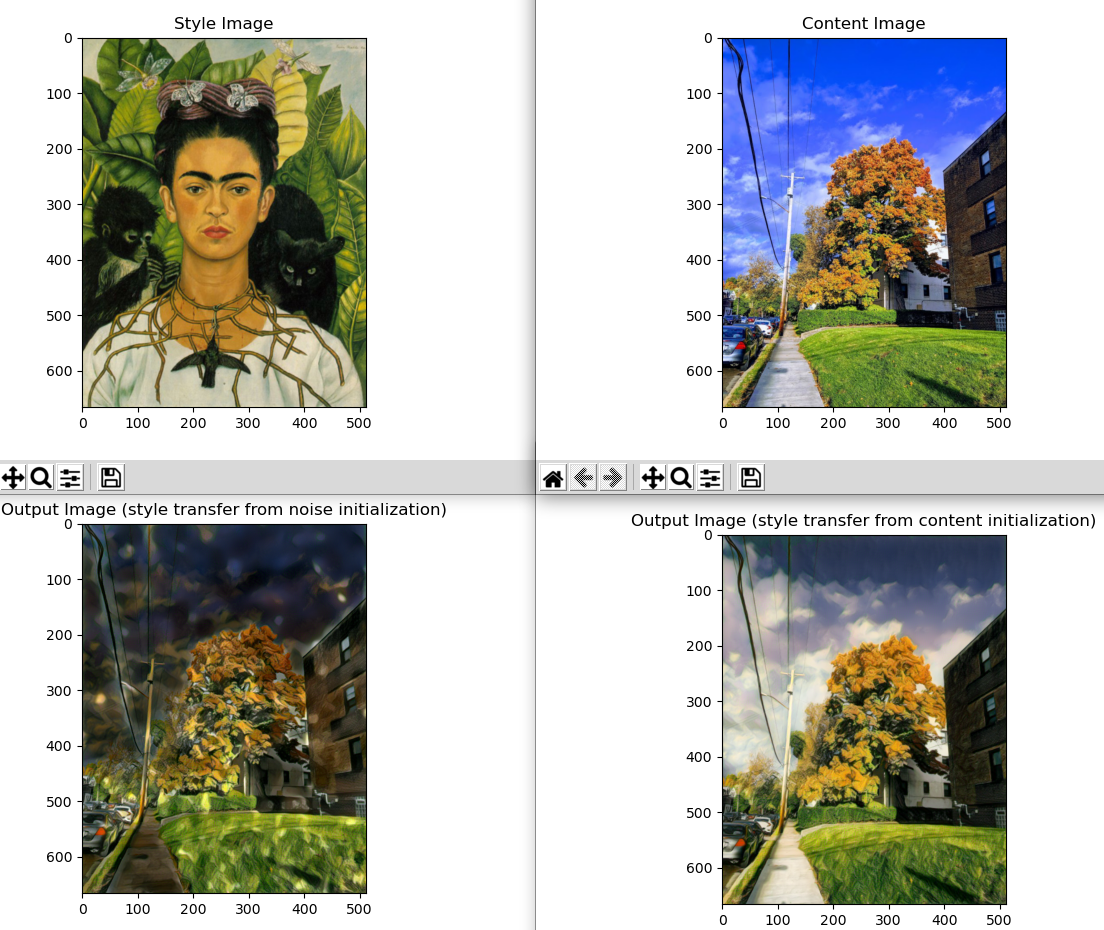Click y-axis tick 400 of the noise initialization plot
Screen dimensions: 1104x930
tap(59, 746)
